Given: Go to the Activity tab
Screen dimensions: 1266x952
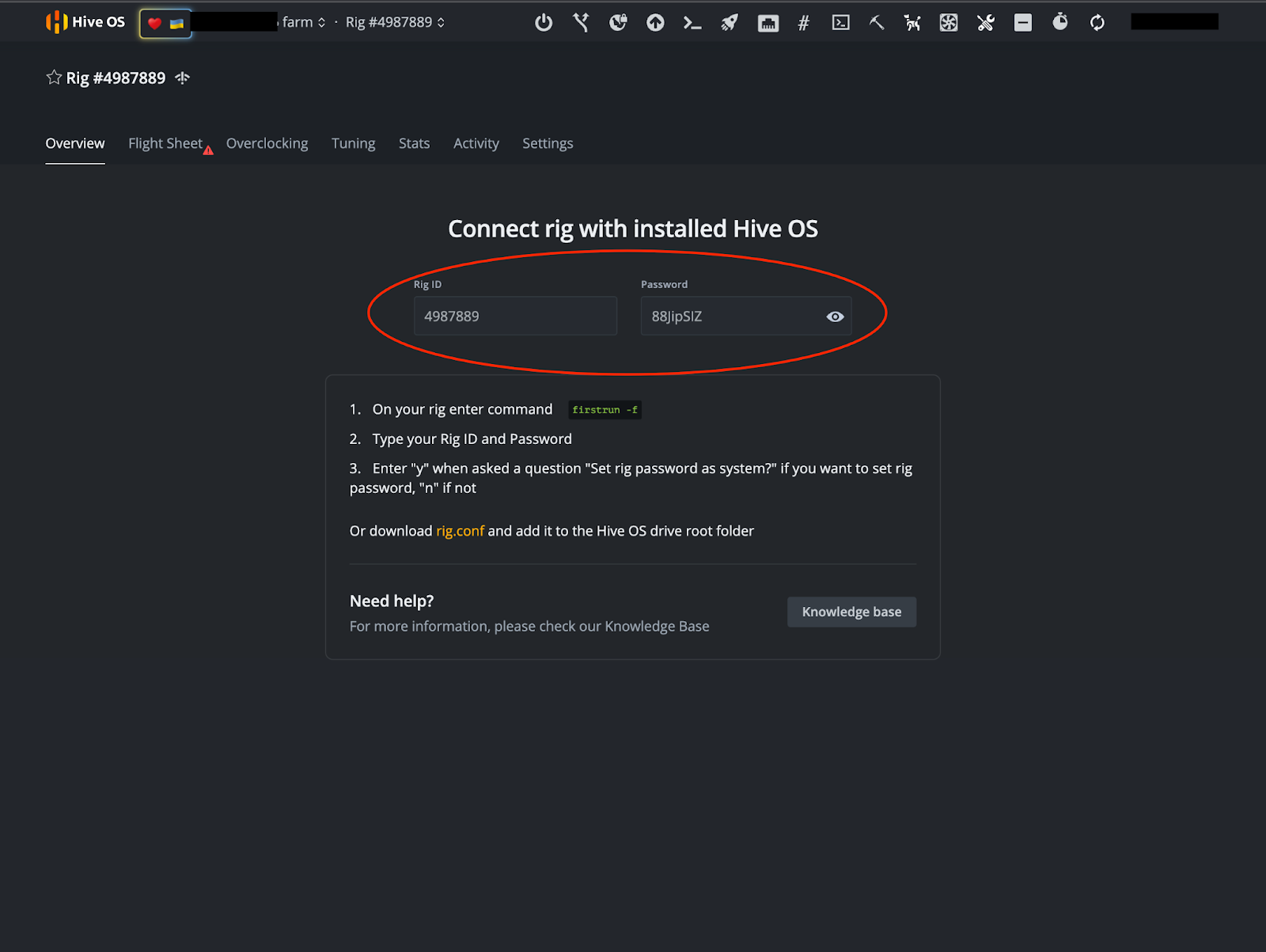Looking at the screenshot, I should pyautogui.click(x=476, y=143).
